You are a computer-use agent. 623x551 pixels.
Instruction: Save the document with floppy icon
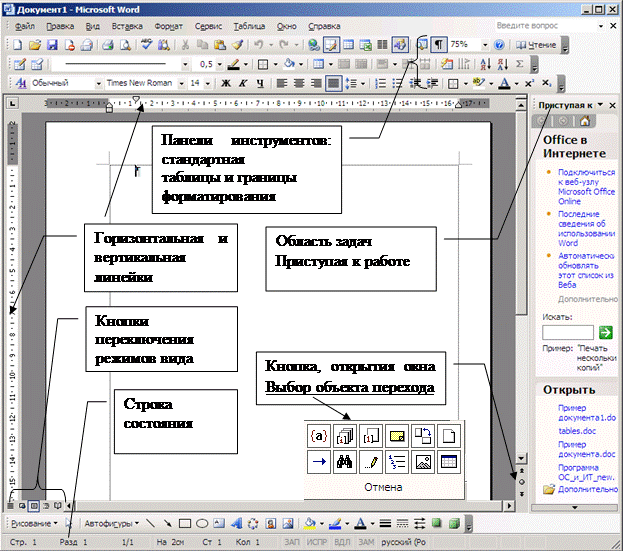point(52,44)
